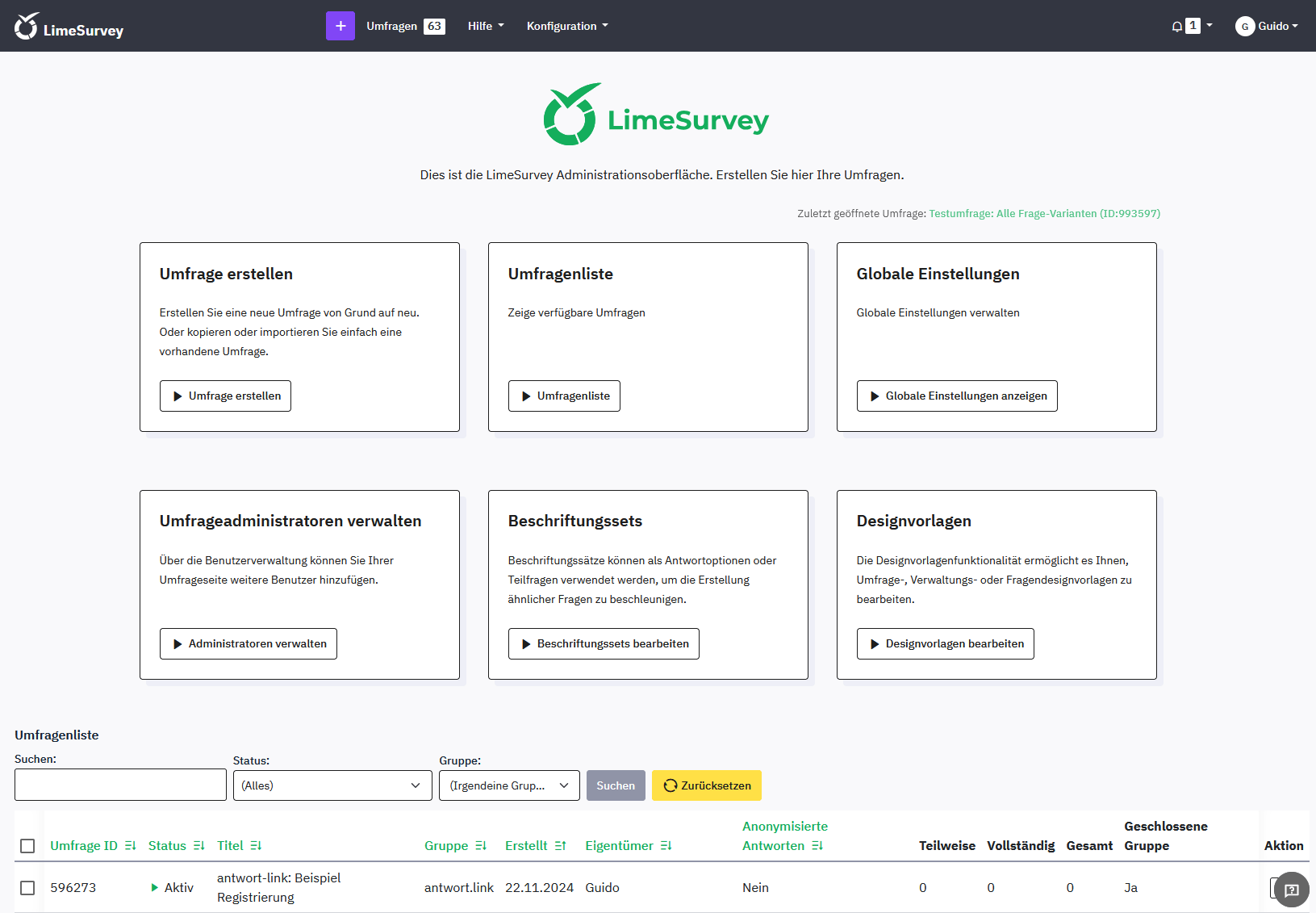Click the yellow Zurücksetzen button
The image size is (1316, 913).
pyautogui.click(x=707, y=785)
